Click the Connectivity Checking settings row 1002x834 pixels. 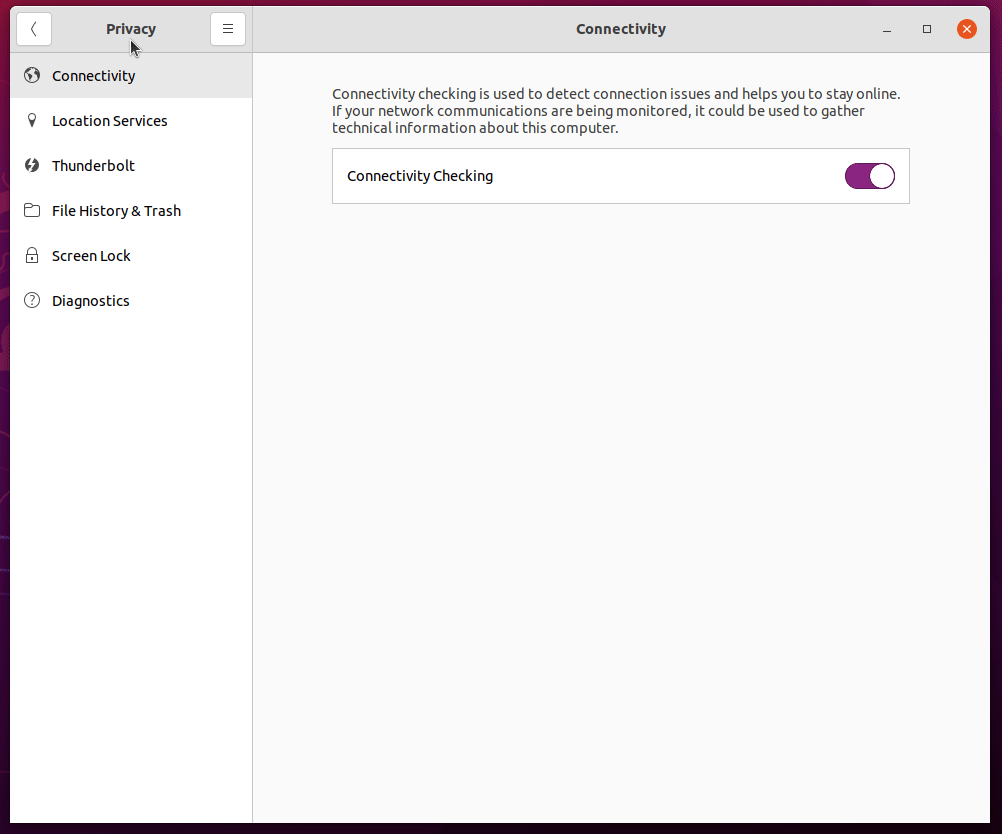[620, 175]
